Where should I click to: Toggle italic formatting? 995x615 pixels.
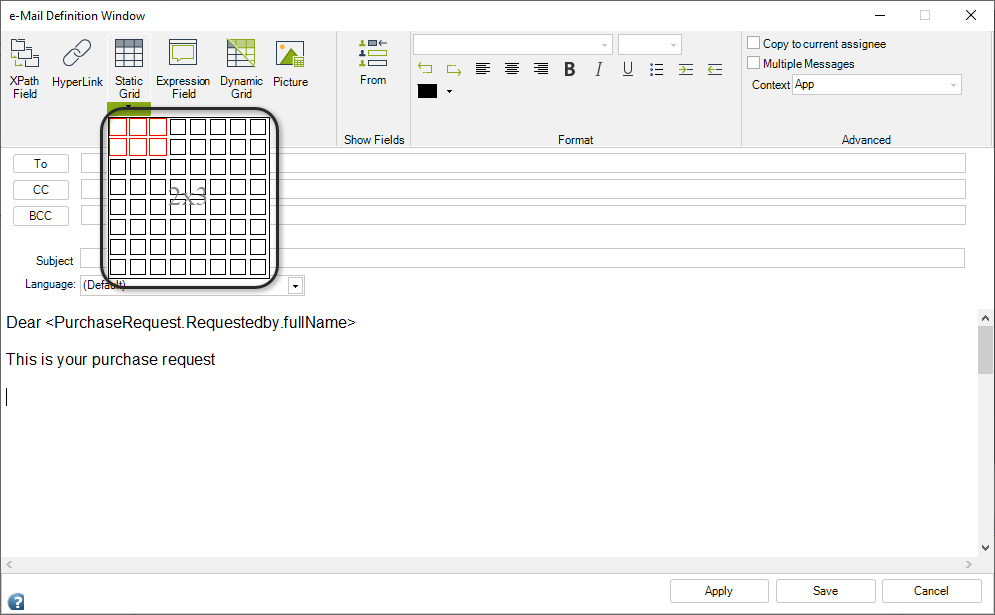pos(598,69)
